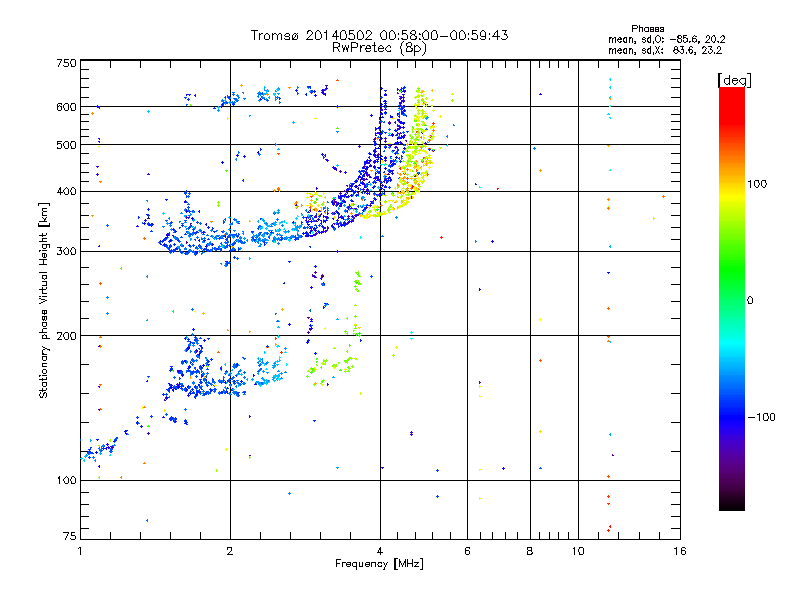Select the 'mean, sd,O: -85.6, 20.2' line
This screenshot has width=800, height=600.
pos(667,39)
